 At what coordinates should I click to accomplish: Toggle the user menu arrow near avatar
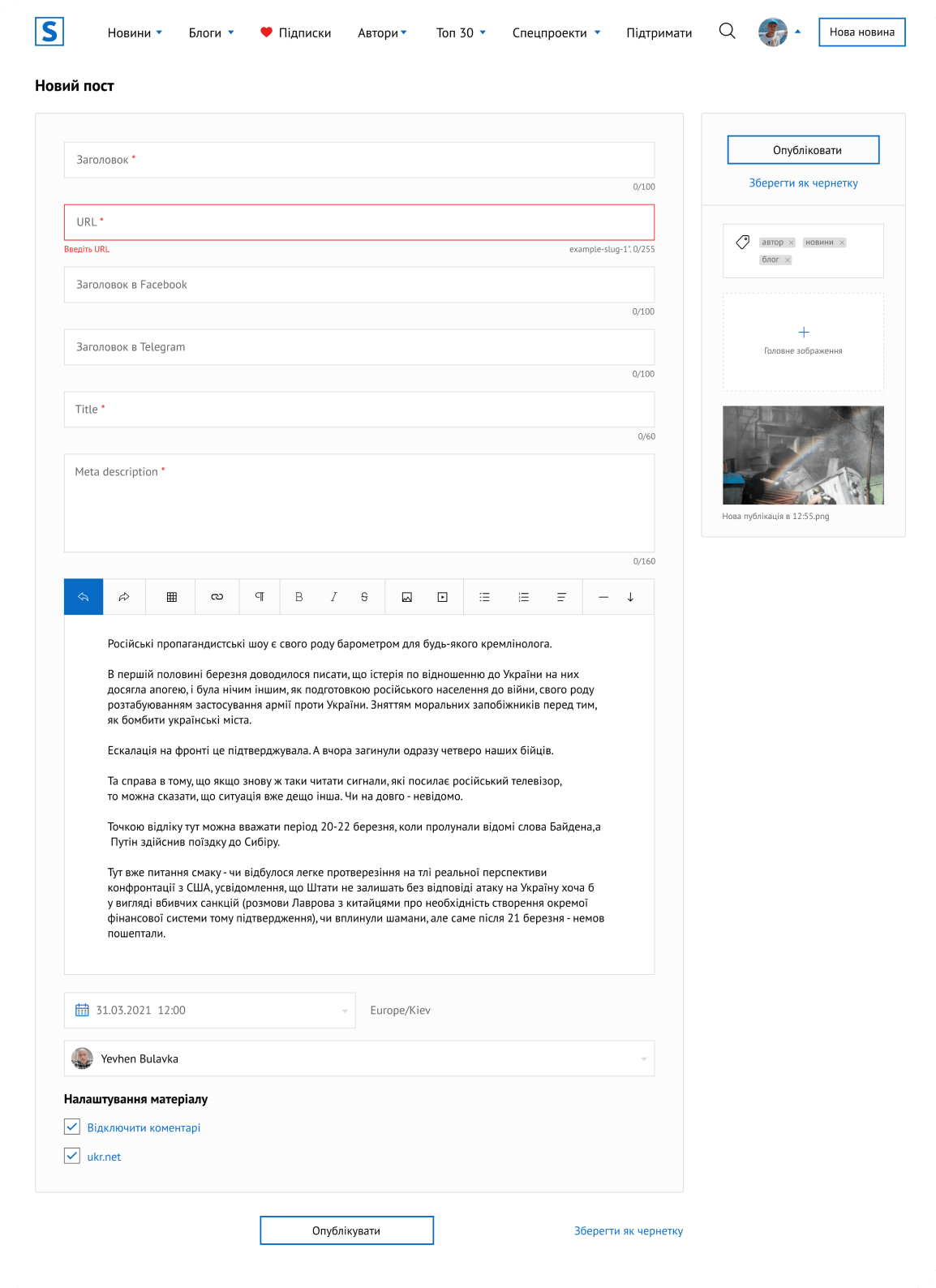[x=798, y=32]
